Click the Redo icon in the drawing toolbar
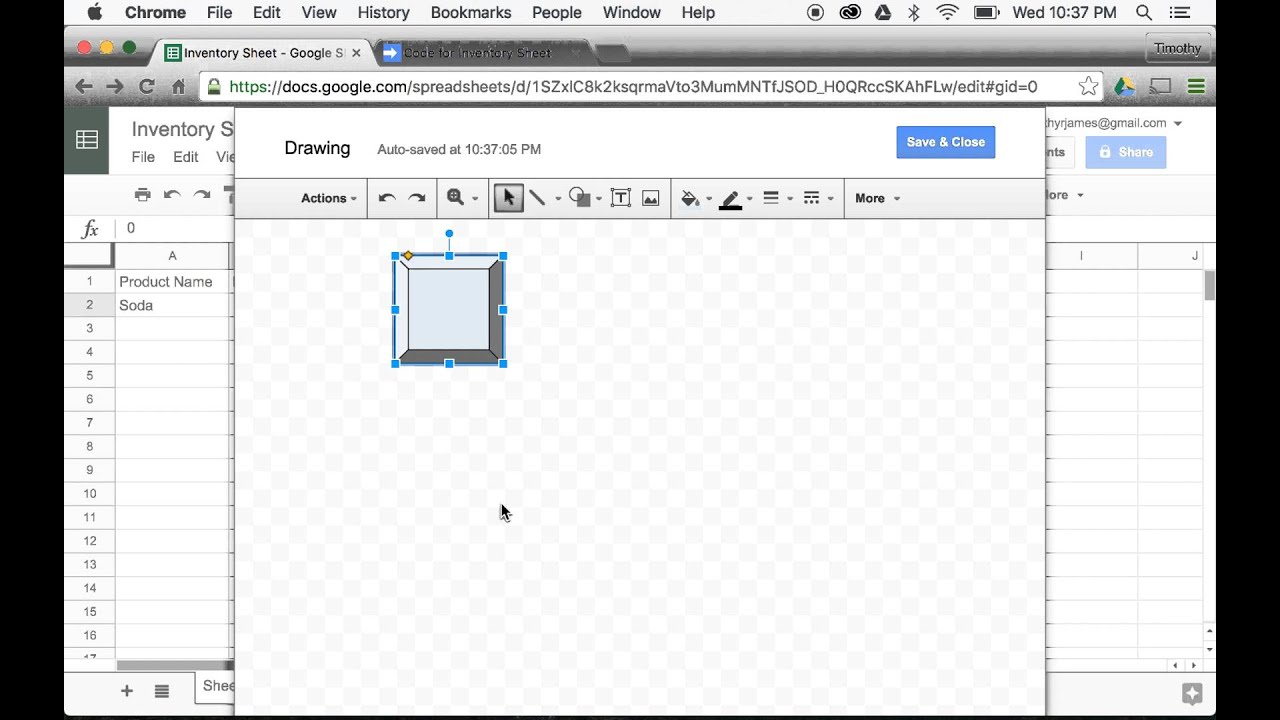This screenshot has height=720, width=1280. pos(417,197)
